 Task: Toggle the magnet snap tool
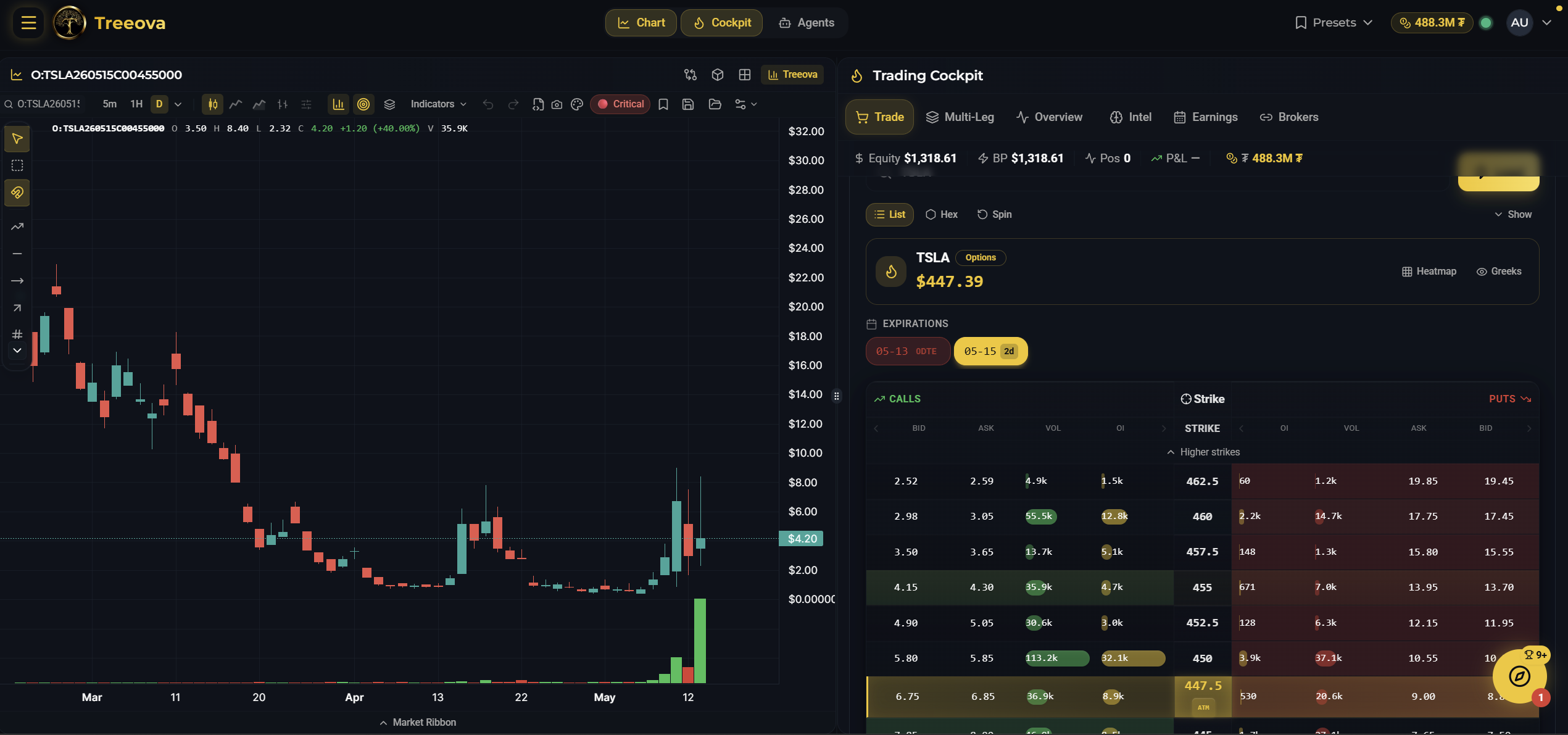pos(17,193)
